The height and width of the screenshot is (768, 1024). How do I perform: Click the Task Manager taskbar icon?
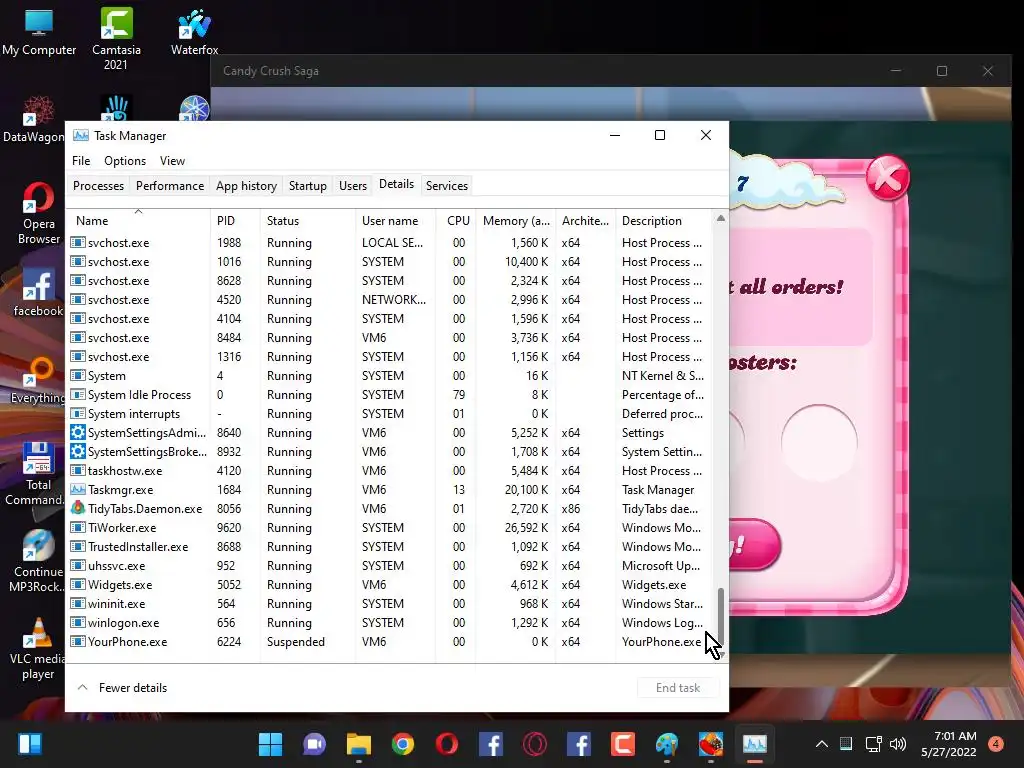pos(755,744)
